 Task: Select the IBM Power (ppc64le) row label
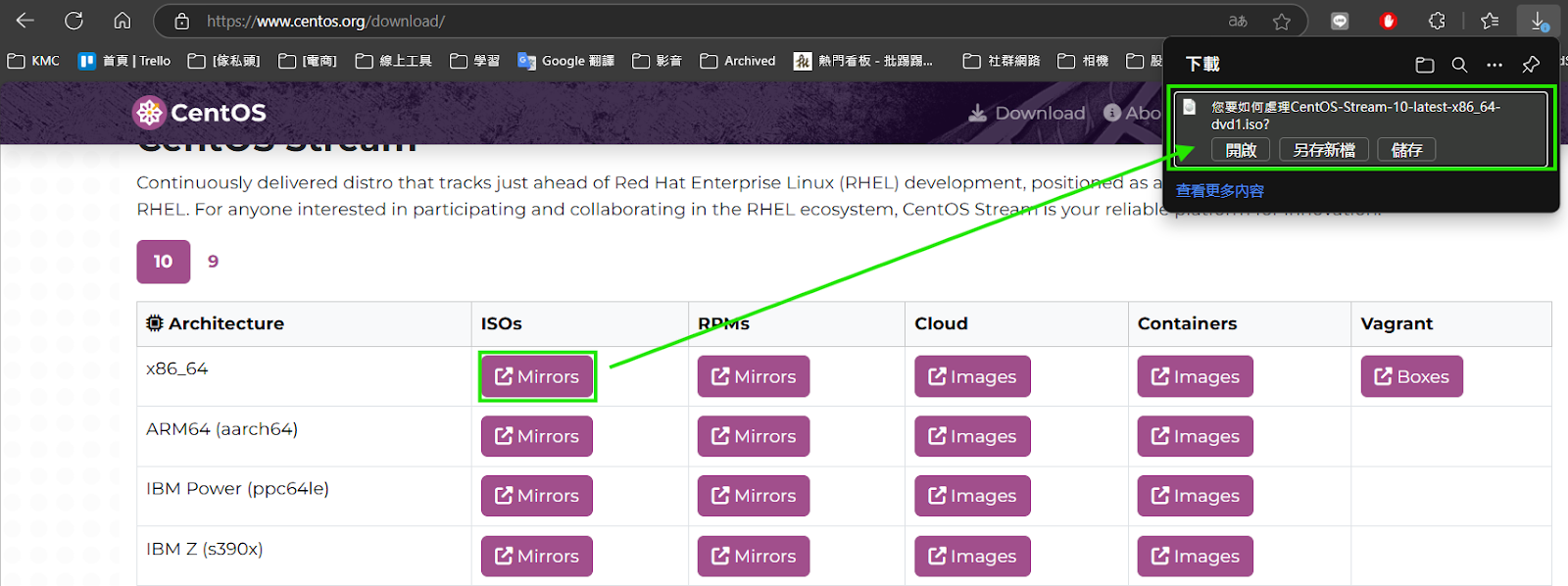click(x=237, y=489)
